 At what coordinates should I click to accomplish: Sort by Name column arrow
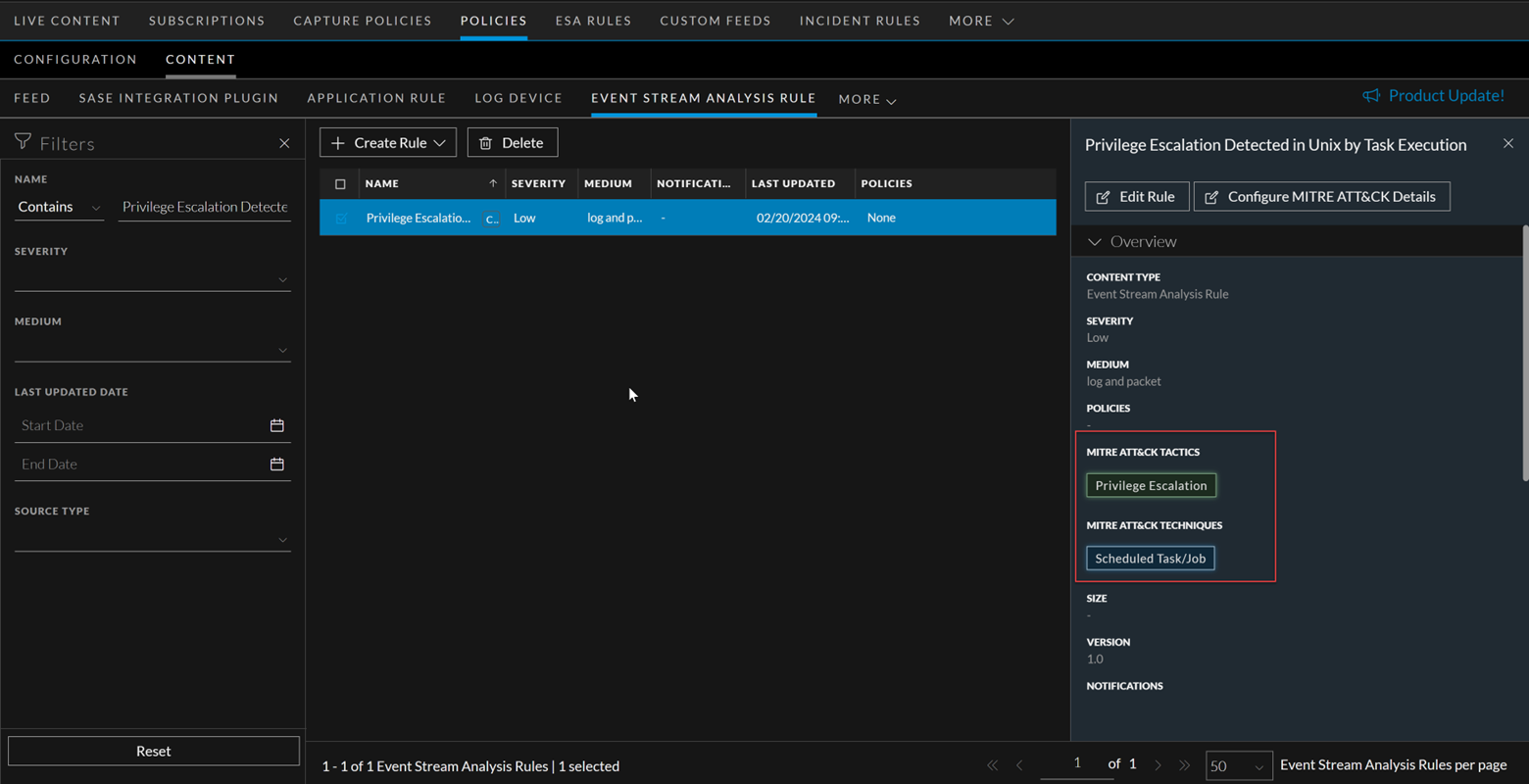493,183
